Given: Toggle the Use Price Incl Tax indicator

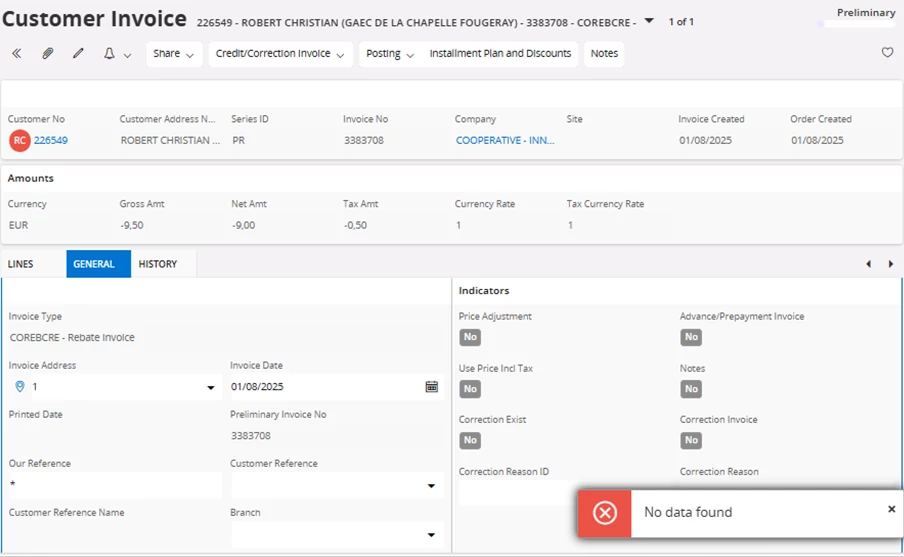Looking at the screenshot, I should tap(470, 389).
